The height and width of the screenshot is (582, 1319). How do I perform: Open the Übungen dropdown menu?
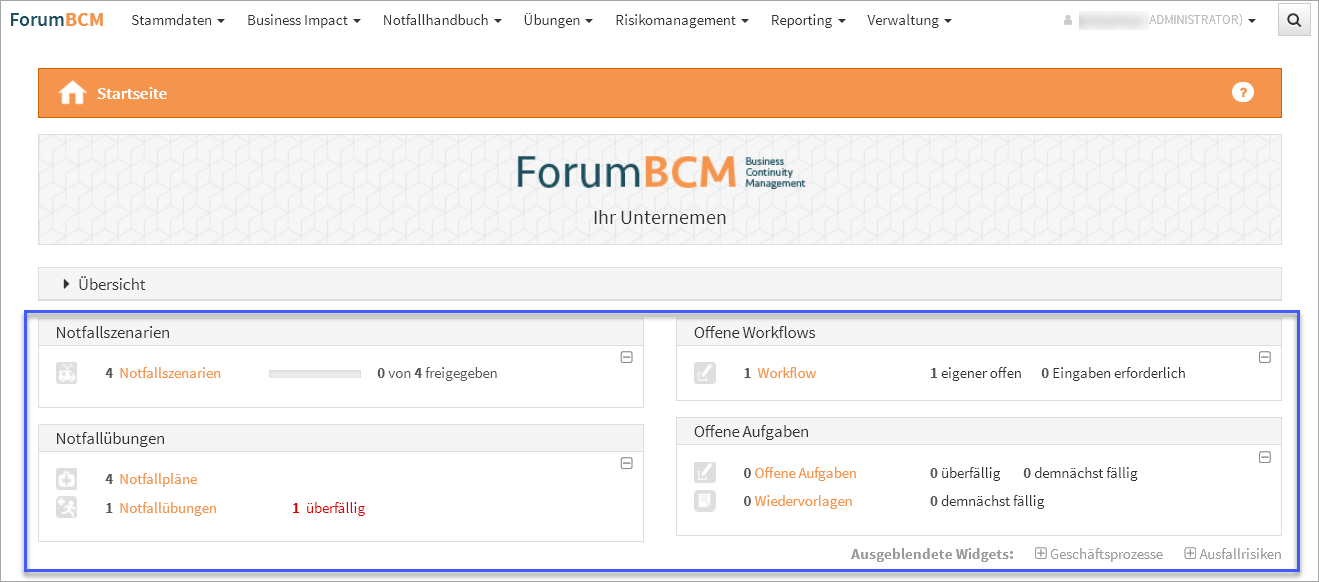click(558, 20)
